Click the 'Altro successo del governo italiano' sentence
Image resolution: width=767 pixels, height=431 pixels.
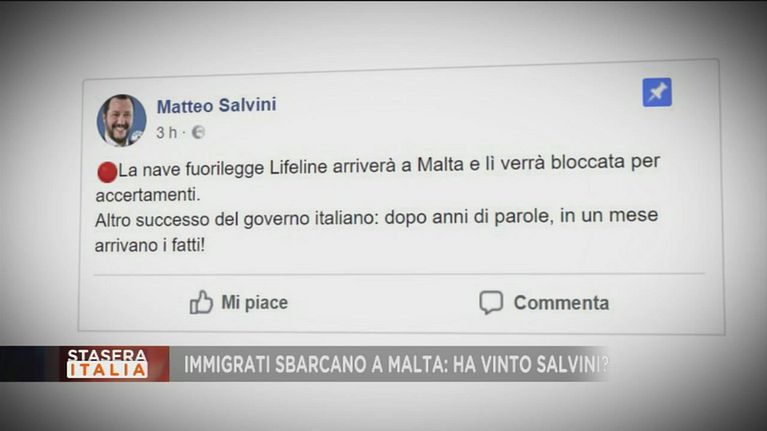[237, 219]
